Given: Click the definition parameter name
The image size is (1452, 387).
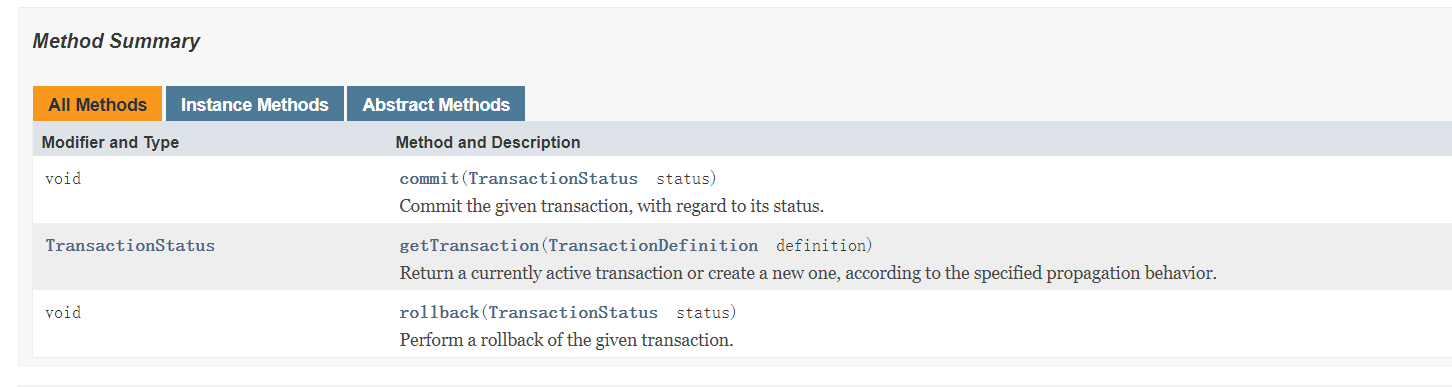Looking at the screenshot, I should [821, 245].
